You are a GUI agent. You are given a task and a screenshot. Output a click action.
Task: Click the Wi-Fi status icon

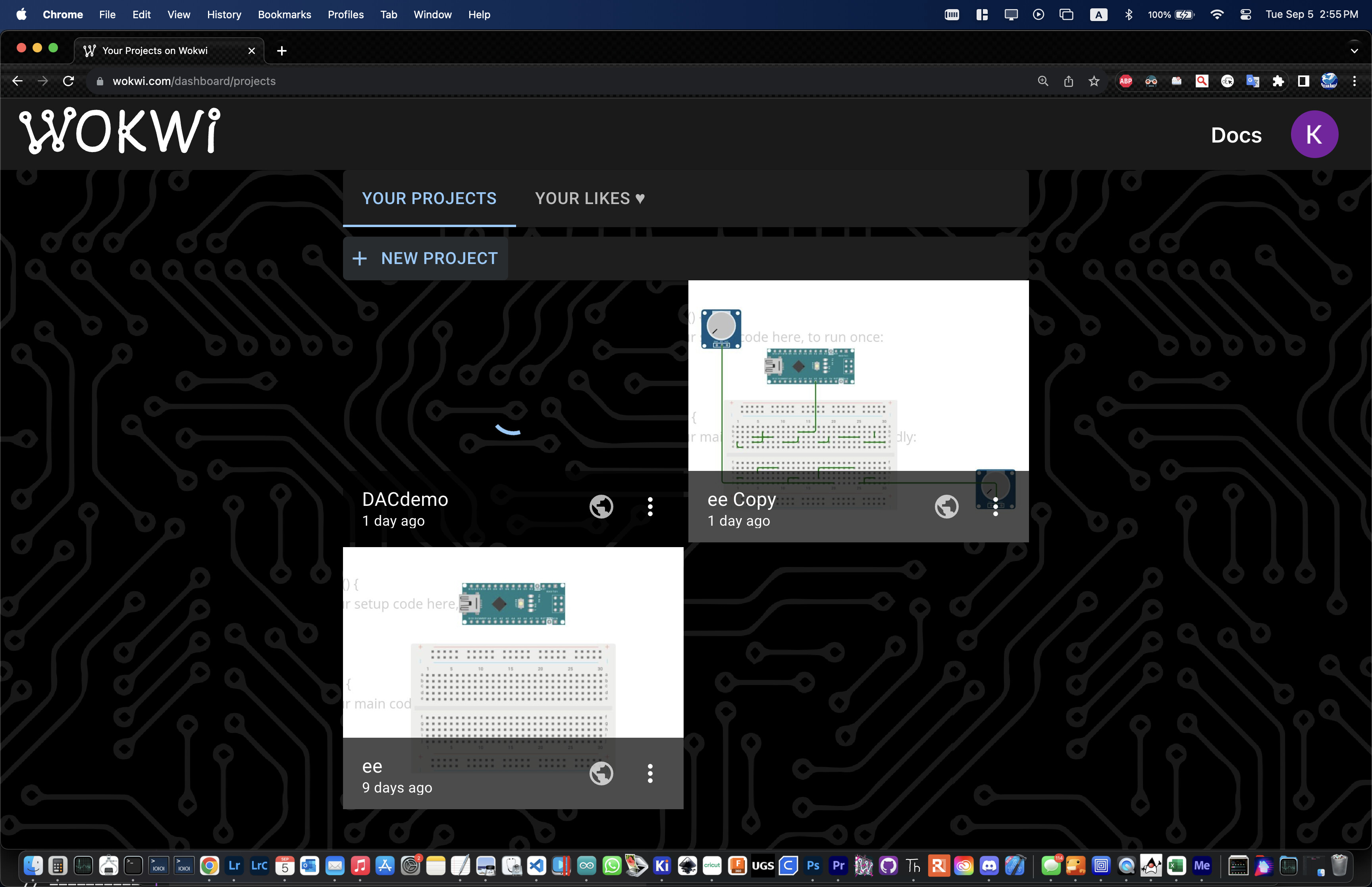pyautogui.click(x=1216, y=14)
